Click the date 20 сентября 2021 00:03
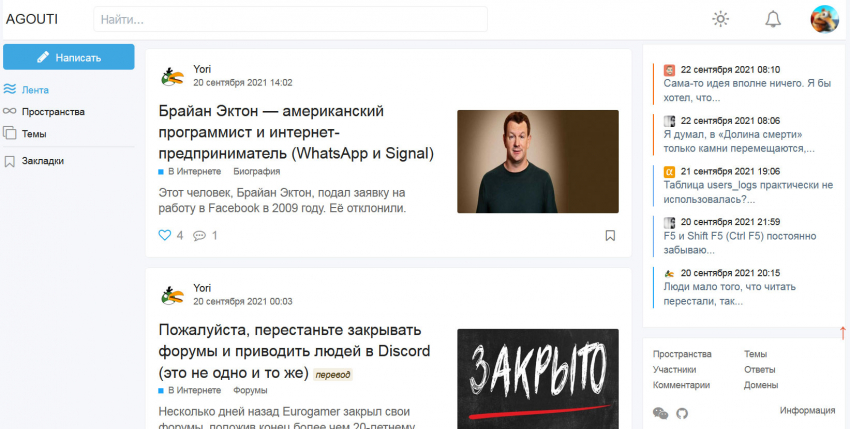The height and width of the screenshot is (429, 850). 243,302
